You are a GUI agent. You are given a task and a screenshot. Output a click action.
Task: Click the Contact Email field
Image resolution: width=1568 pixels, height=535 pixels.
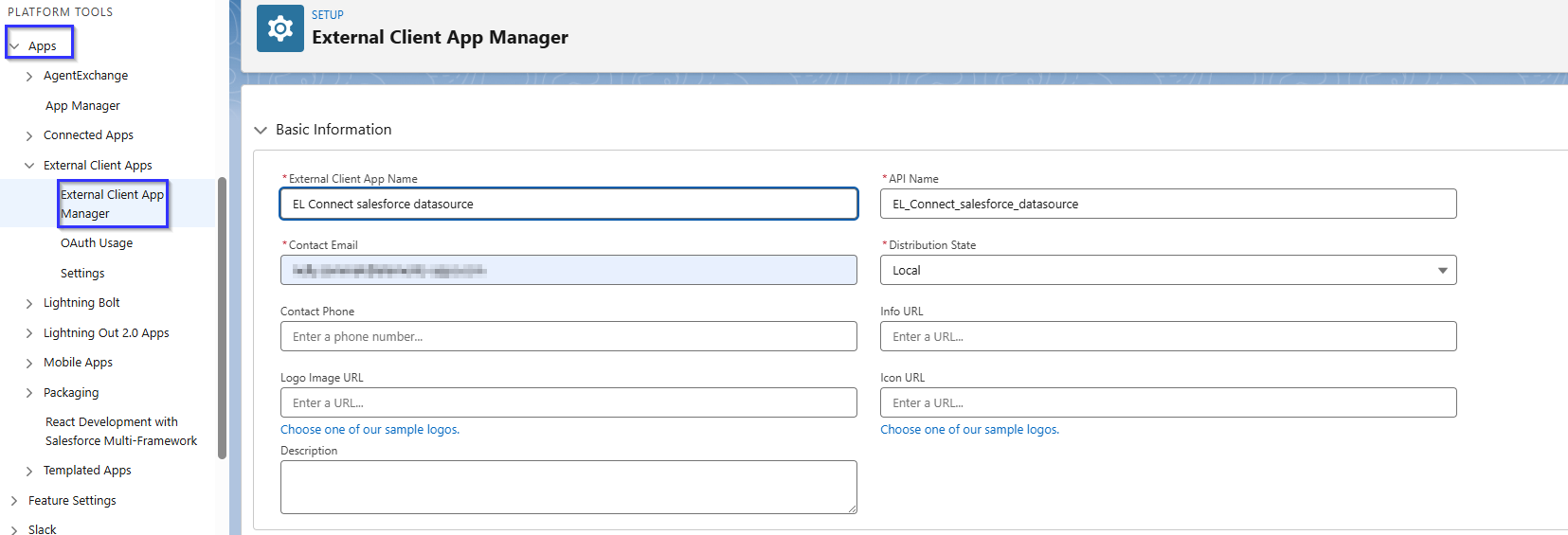click(x=568, y=270)
